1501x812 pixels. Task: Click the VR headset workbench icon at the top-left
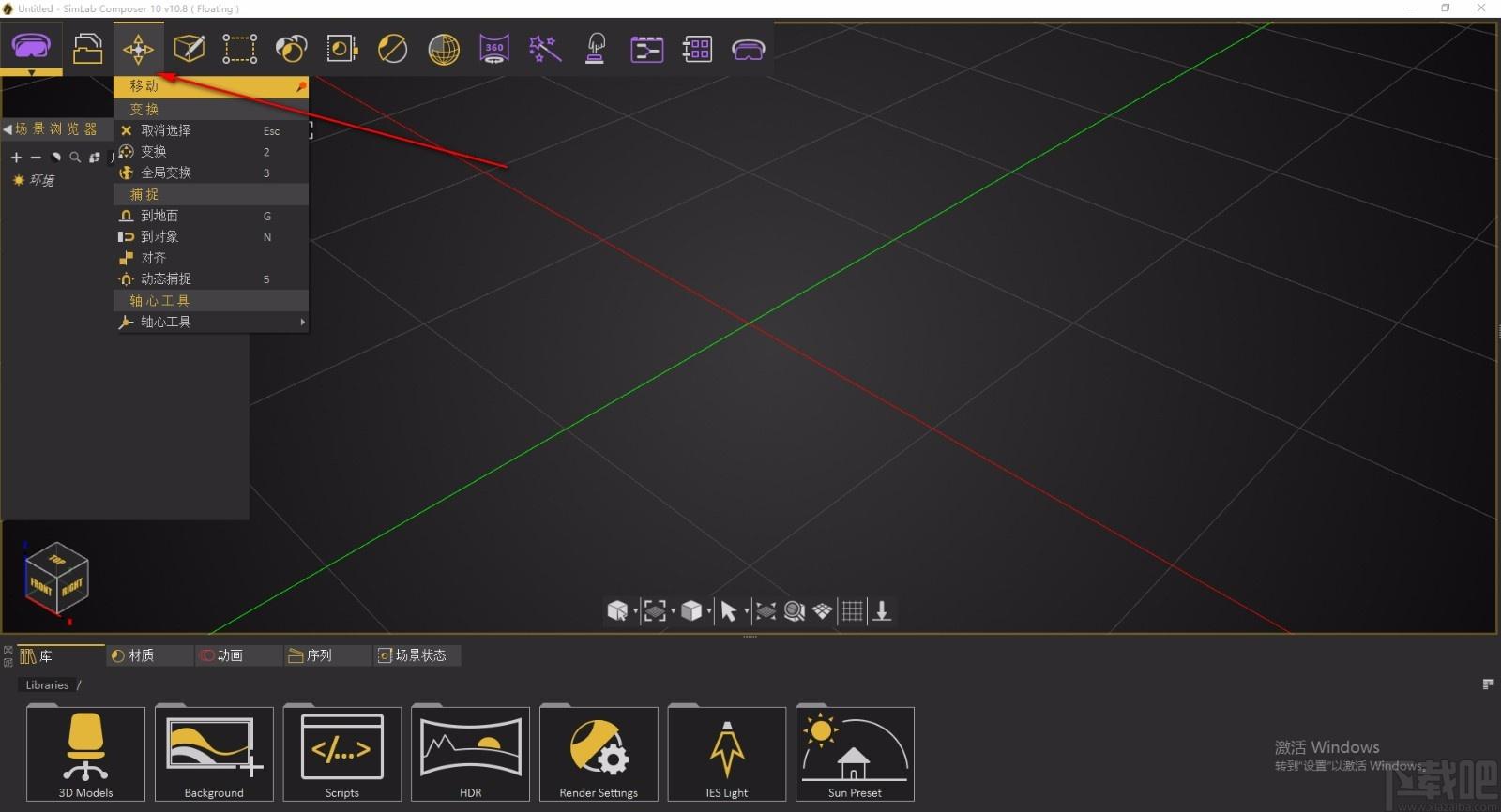31,46
